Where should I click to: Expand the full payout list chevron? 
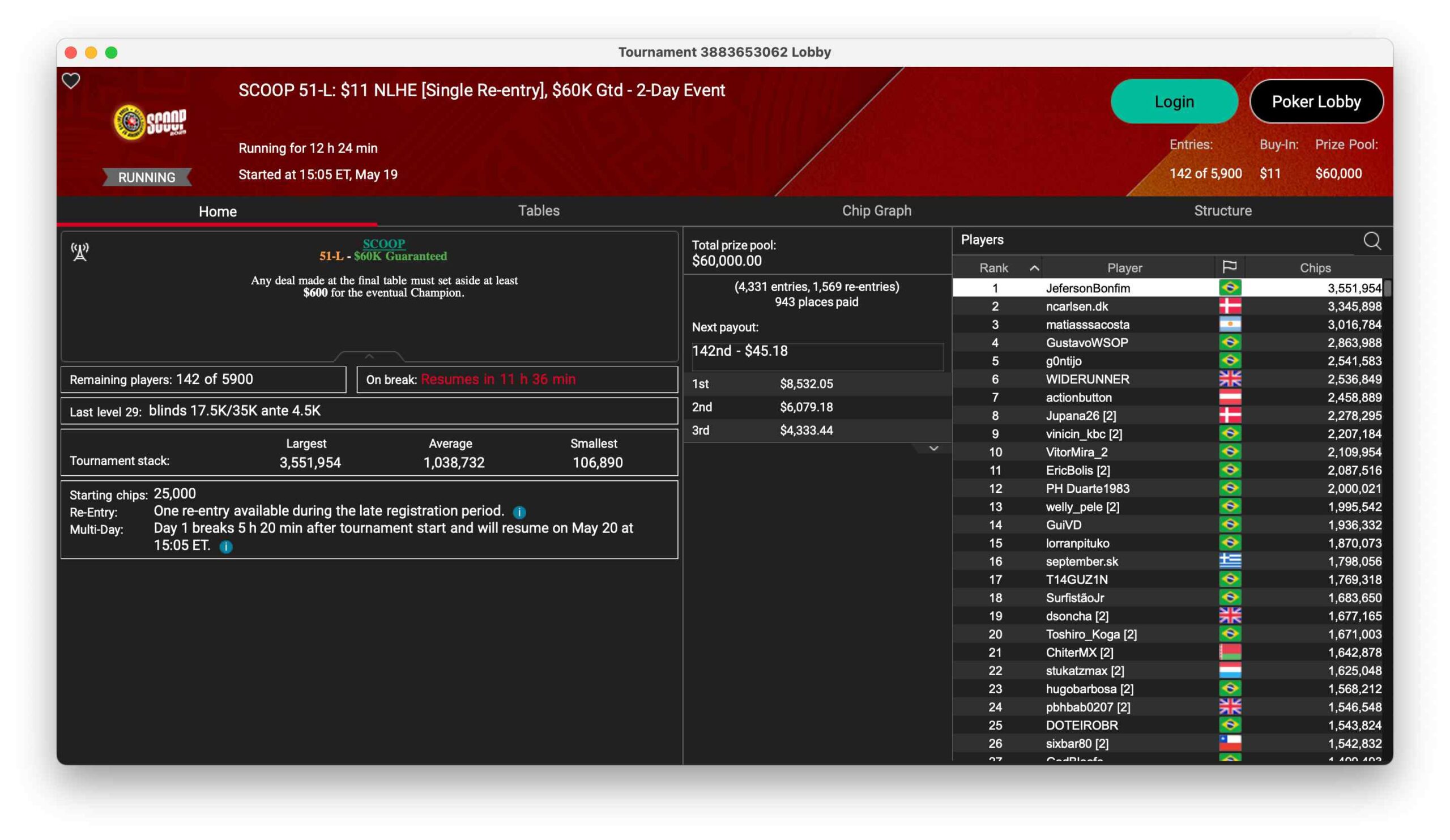tap(933, 448)
